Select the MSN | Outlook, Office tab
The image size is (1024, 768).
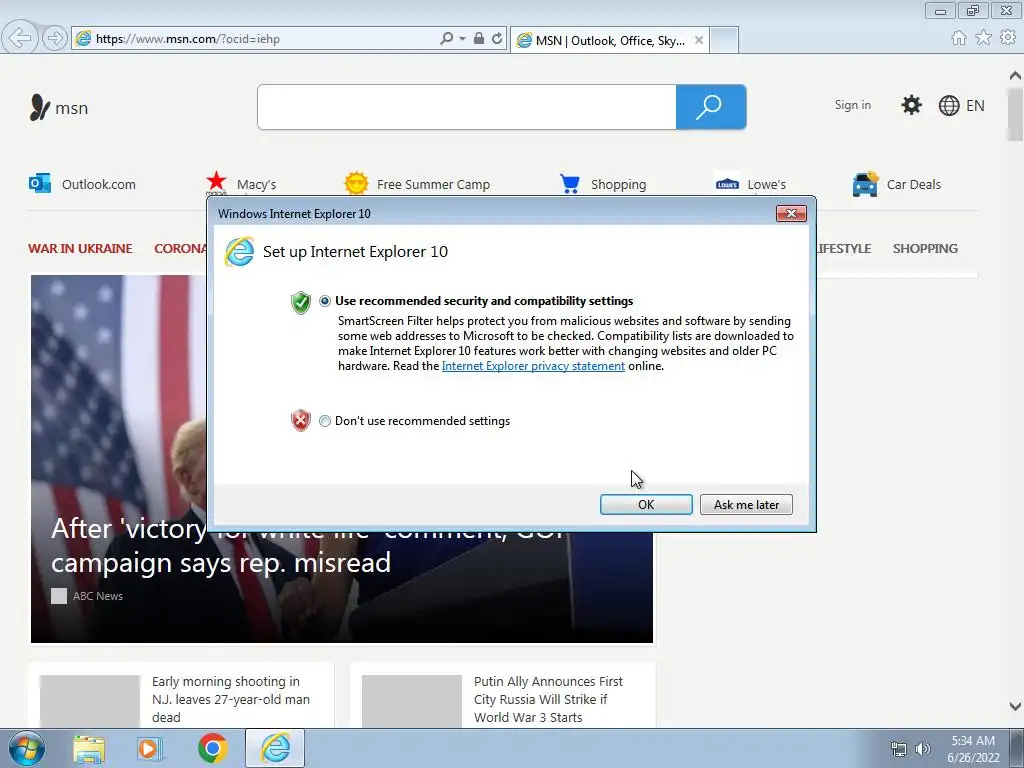609,40
